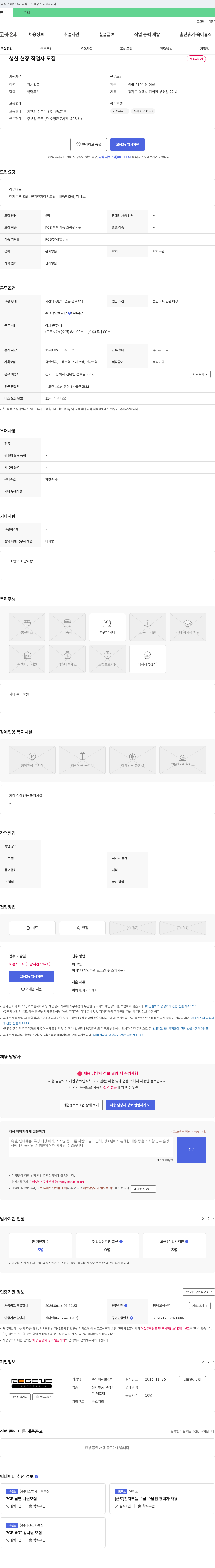The width and height of the screenshot is (215, 1568).
Task: Expand 채용 담당자 정보 열람하기 dropdown
Action: pyautogui.click(x=130, y=1105)
